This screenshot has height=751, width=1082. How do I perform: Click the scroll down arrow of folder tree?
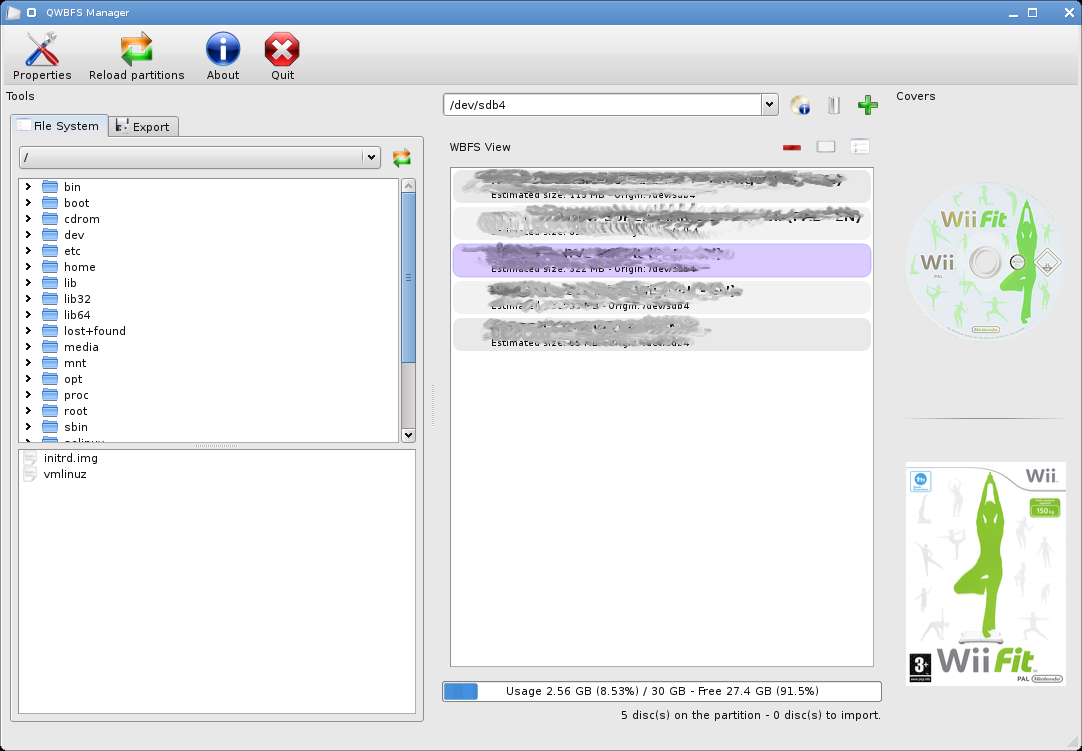pos(409,435)
